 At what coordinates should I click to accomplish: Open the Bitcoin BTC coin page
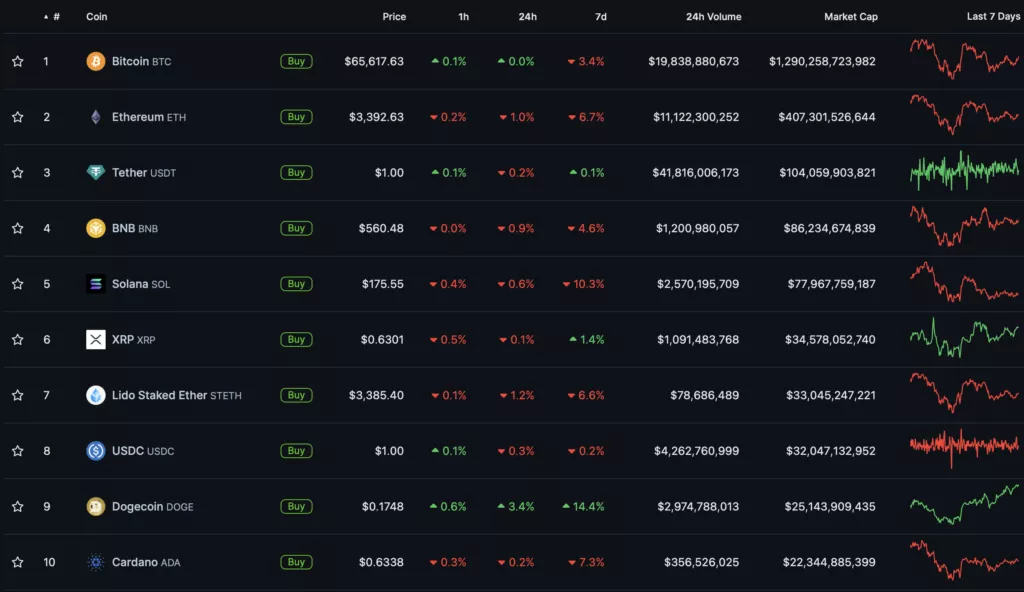point(141,61)
